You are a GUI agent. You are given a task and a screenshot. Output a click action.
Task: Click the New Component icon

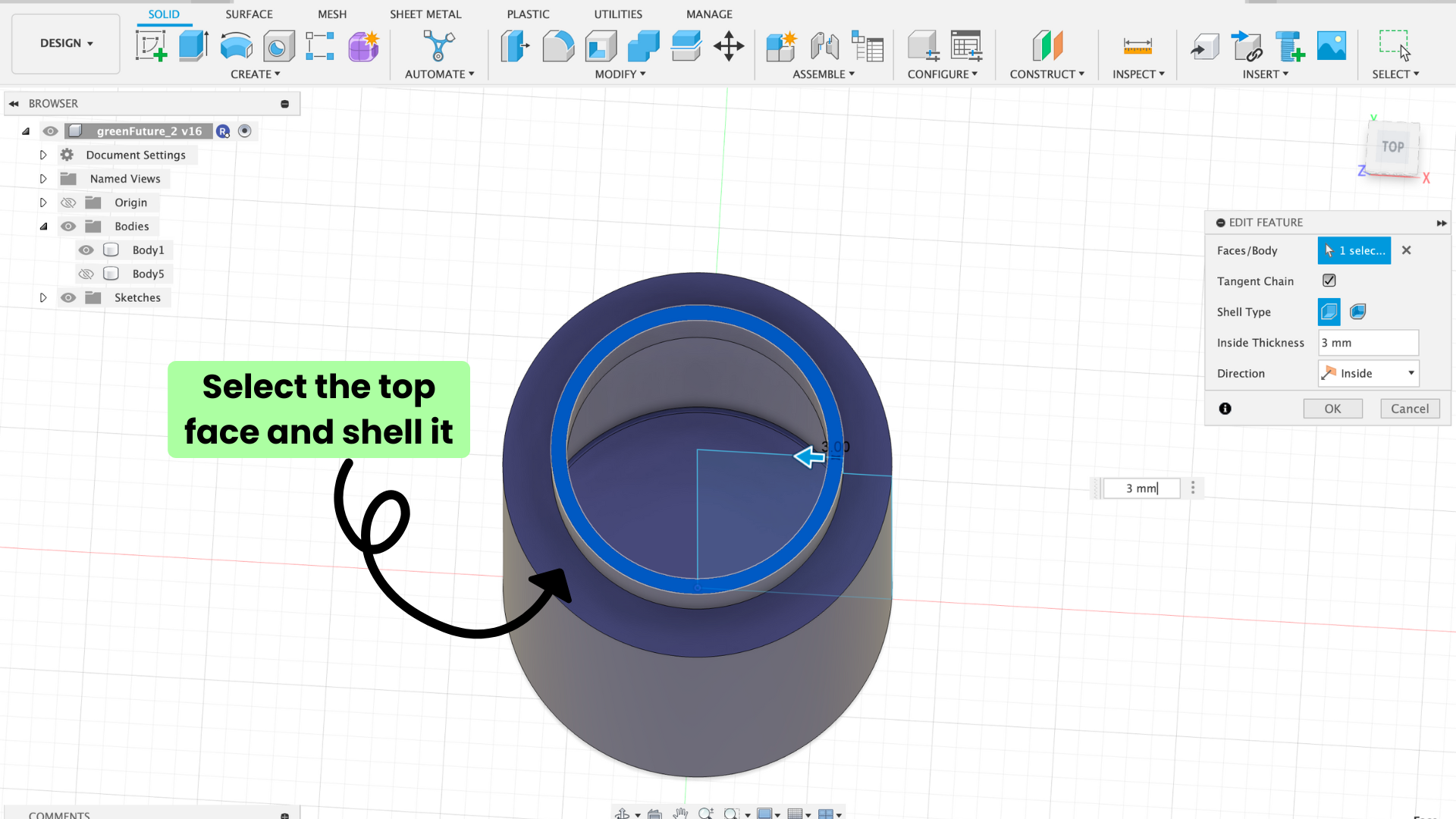pos(781,46)
